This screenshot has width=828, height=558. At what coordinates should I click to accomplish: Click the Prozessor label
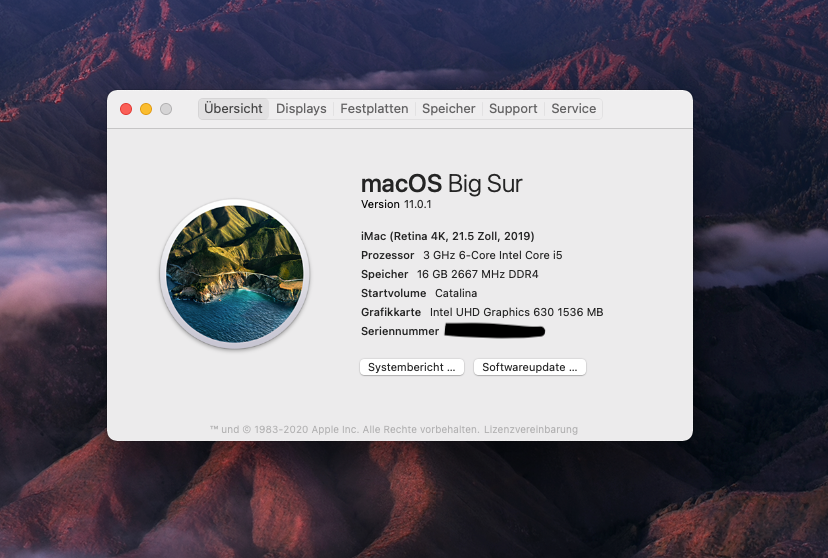point(387,255)
